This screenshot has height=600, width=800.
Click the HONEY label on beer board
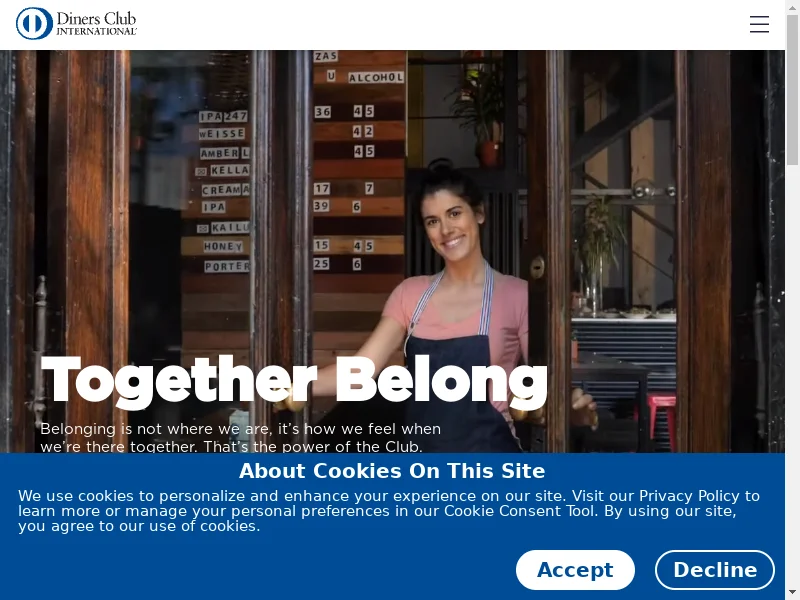coord(223,246)
